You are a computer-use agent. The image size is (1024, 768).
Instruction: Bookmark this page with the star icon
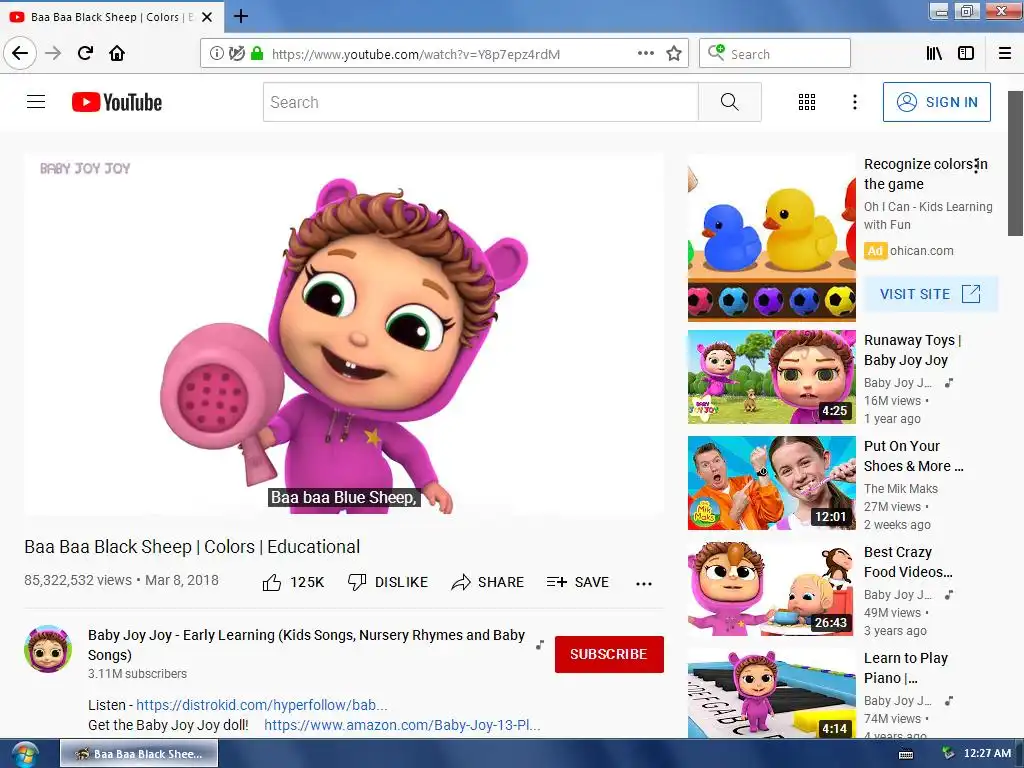(x=674, y=54)
